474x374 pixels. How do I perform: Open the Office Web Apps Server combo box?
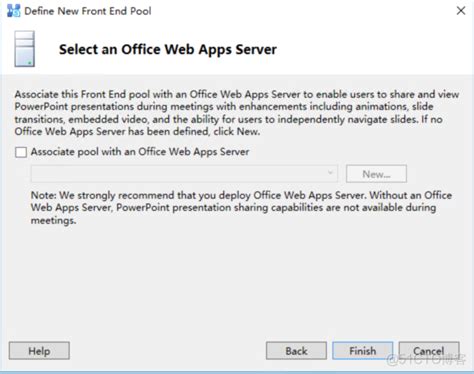pos(184,173)
